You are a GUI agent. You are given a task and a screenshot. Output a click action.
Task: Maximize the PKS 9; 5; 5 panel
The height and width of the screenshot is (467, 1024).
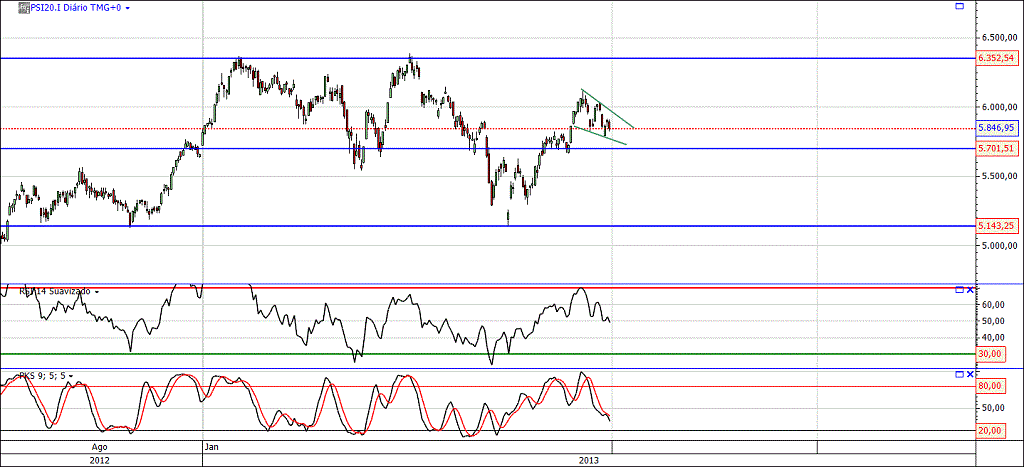coord(959,374)
